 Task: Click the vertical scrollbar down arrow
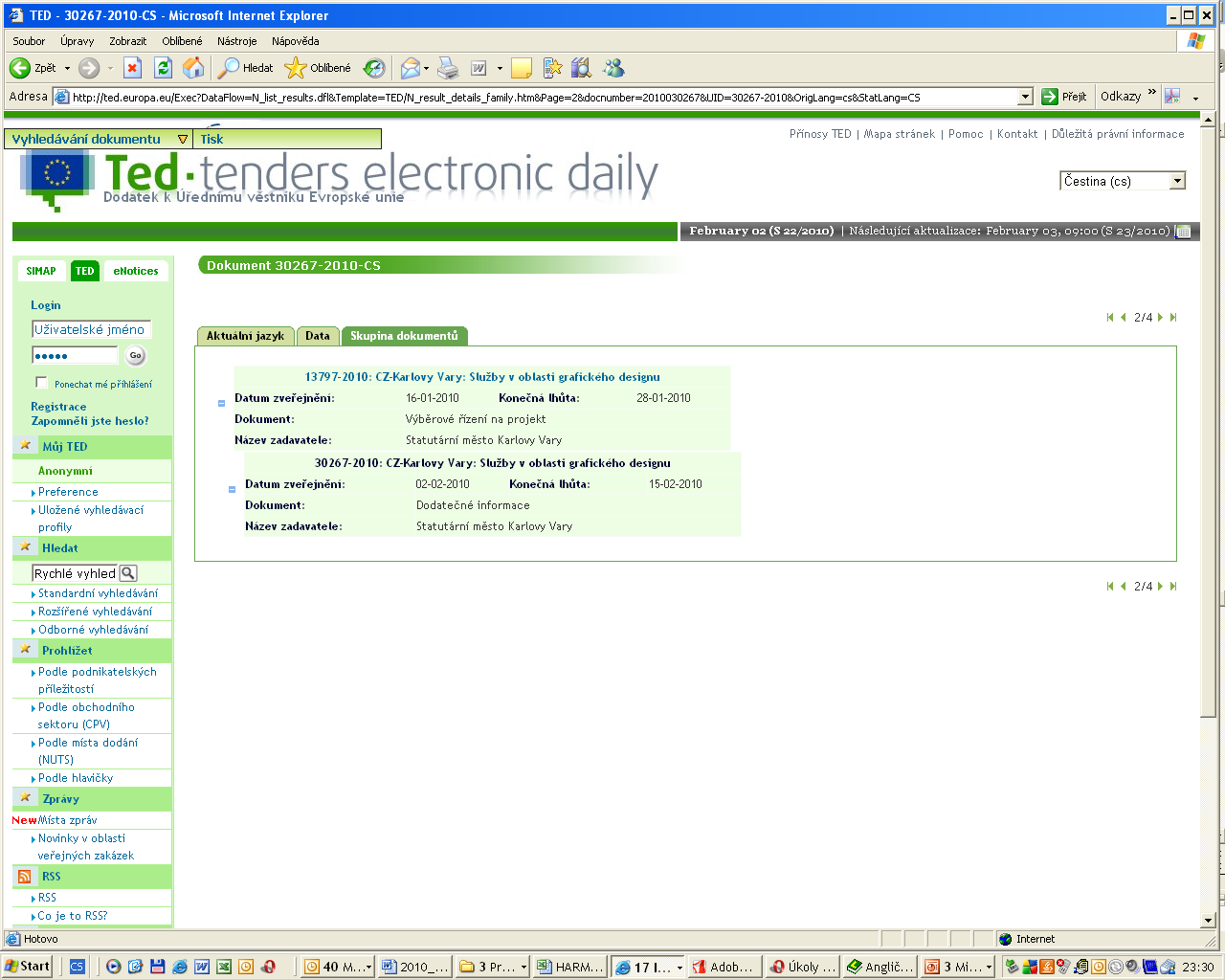(x=1208, y=920)
